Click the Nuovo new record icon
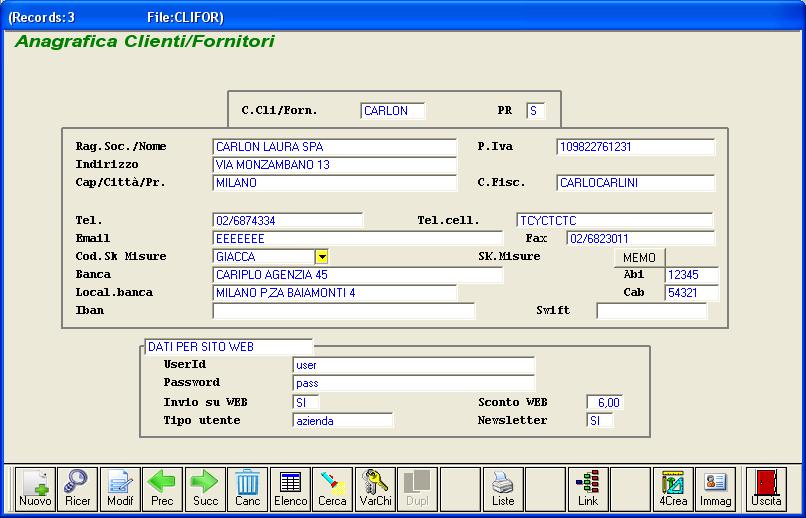Image resolution: width=806 pixels, height=518 pixels. click(35, 488)
